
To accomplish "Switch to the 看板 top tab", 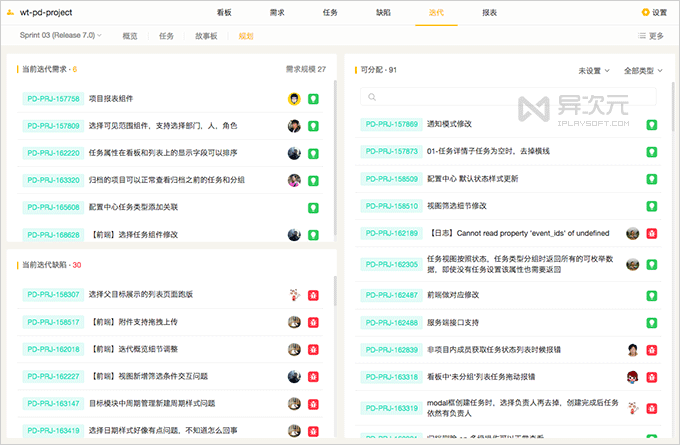I will point(224,13).
